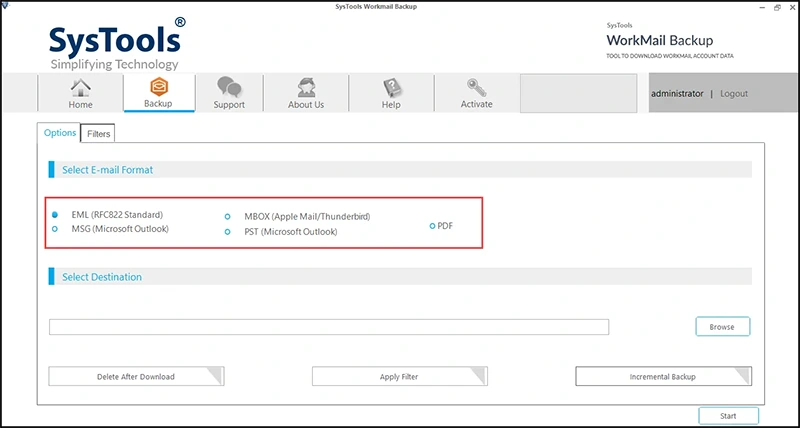Switch to the Filters tab
The width and height of the screenshot is (800, 428).
pyautogui.click(x=98, y=134)
